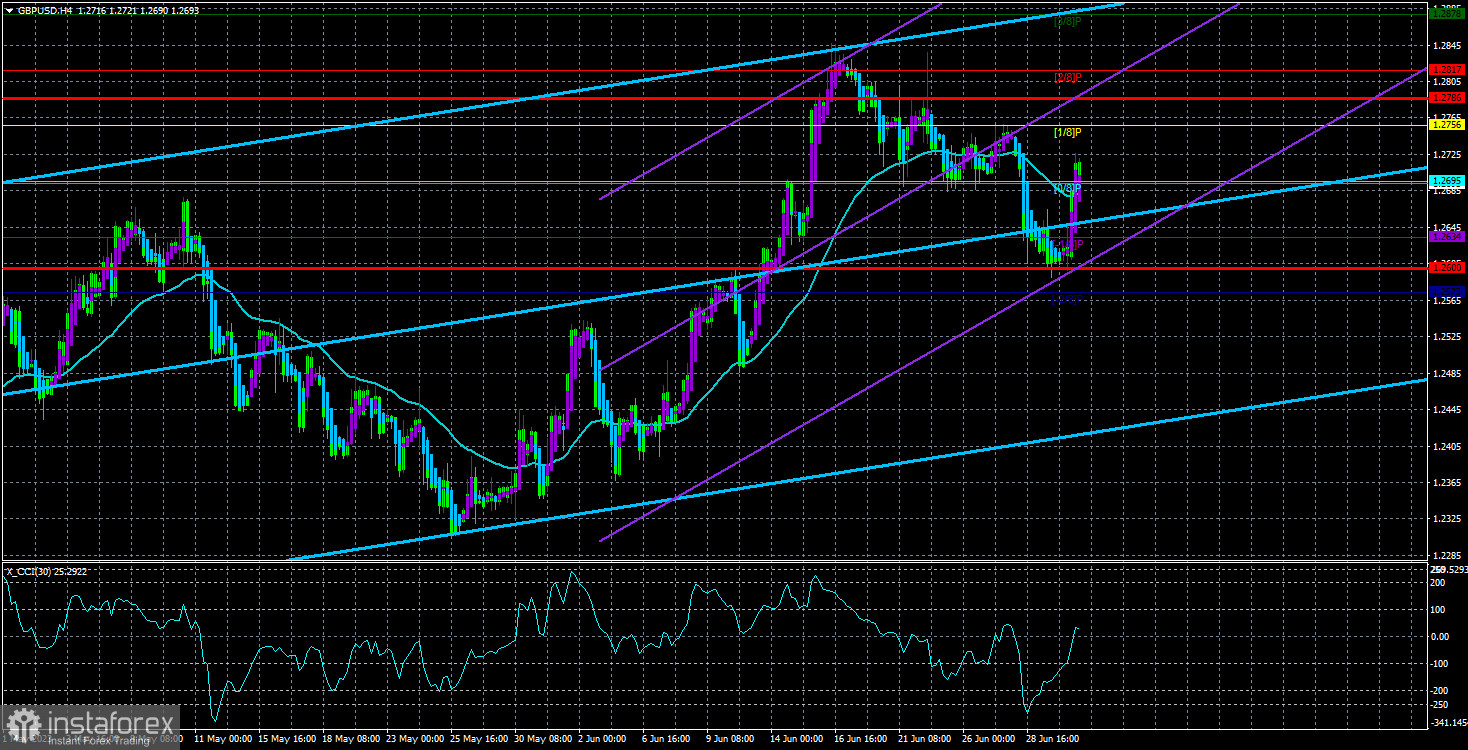Click the 1.2365 value on price axis
Image resolution: width=1468 pixels, height=750 pixels.
tap(1447, 483)
